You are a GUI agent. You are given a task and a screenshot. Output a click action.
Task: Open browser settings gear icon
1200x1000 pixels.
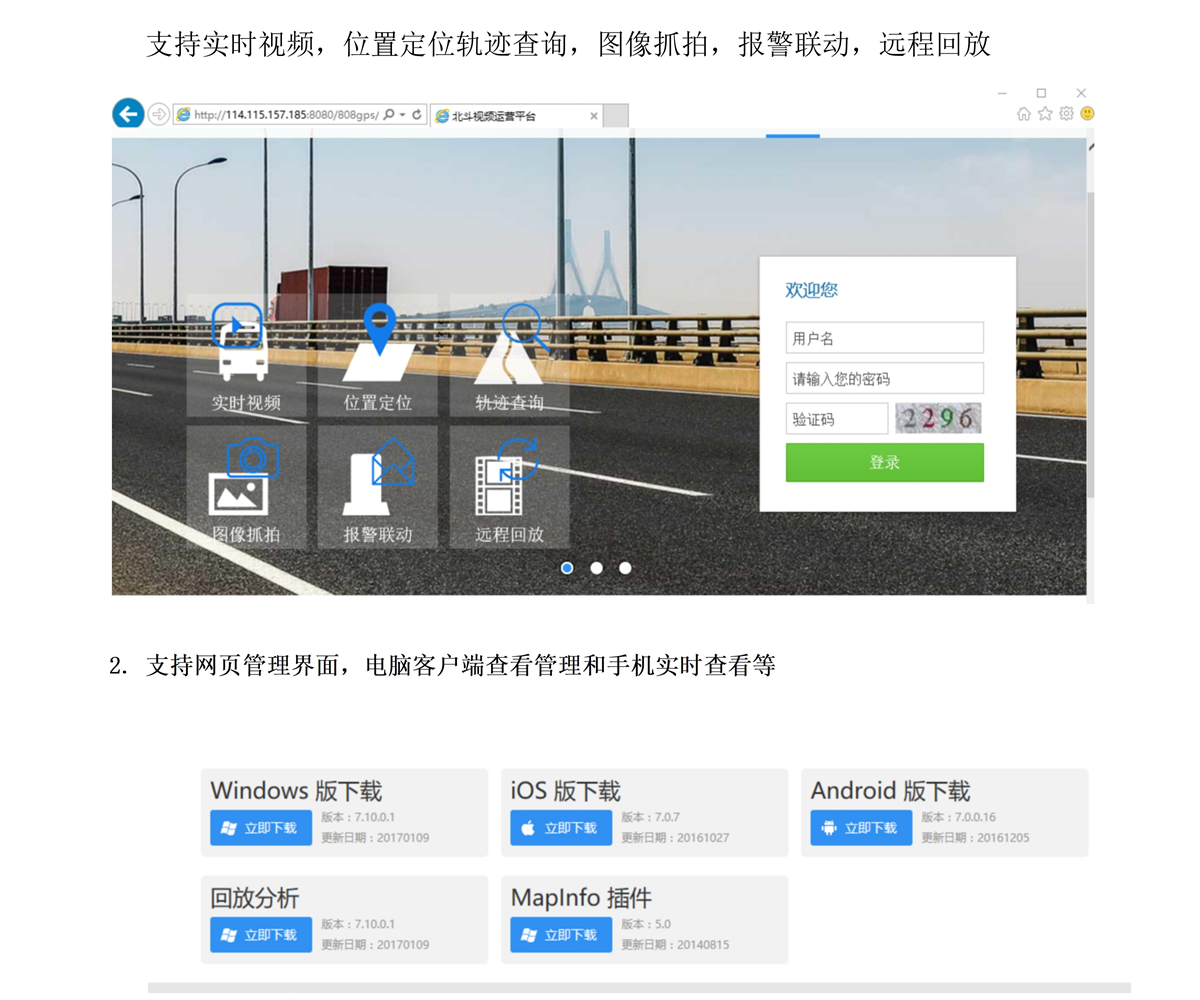[1066, 114]
